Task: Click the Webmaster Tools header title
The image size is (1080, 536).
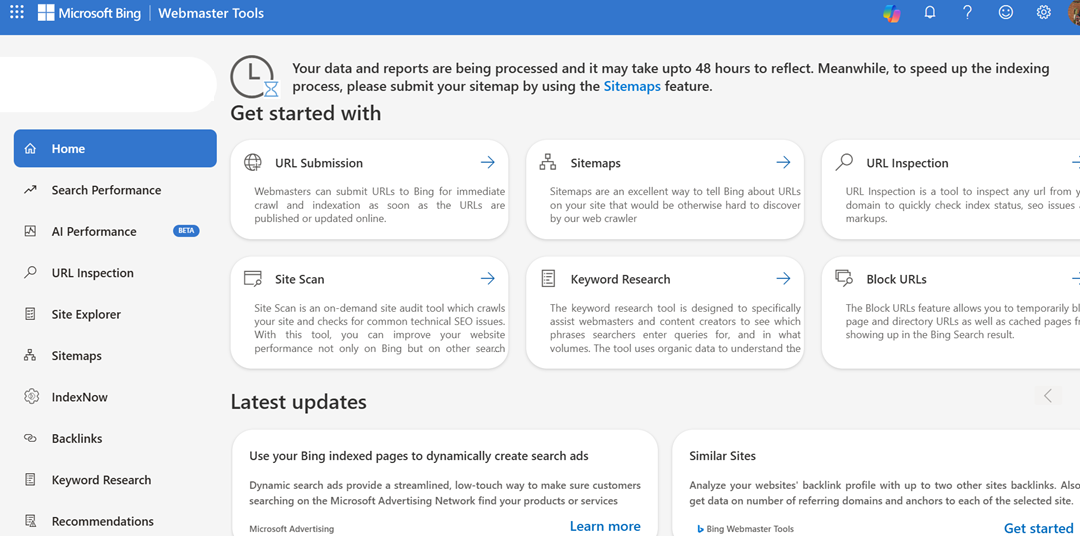Action: coord(211,13)
